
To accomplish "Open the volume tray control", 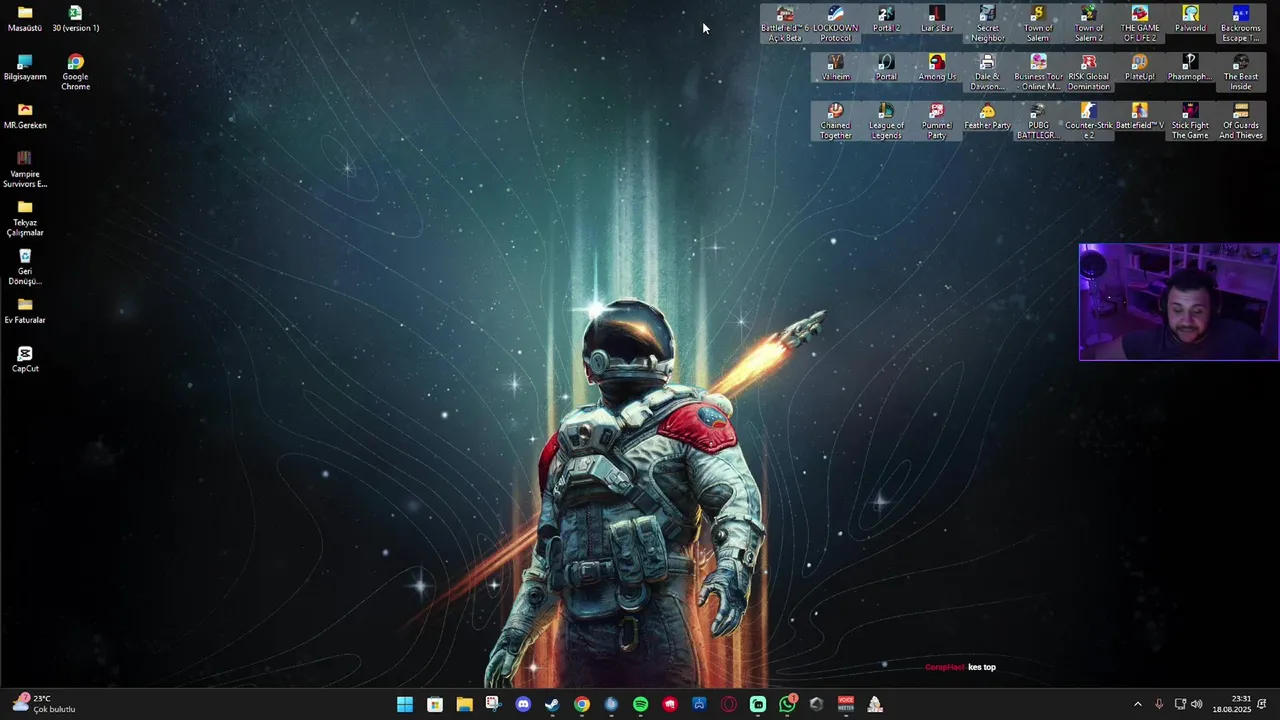I will [1197, 704].
